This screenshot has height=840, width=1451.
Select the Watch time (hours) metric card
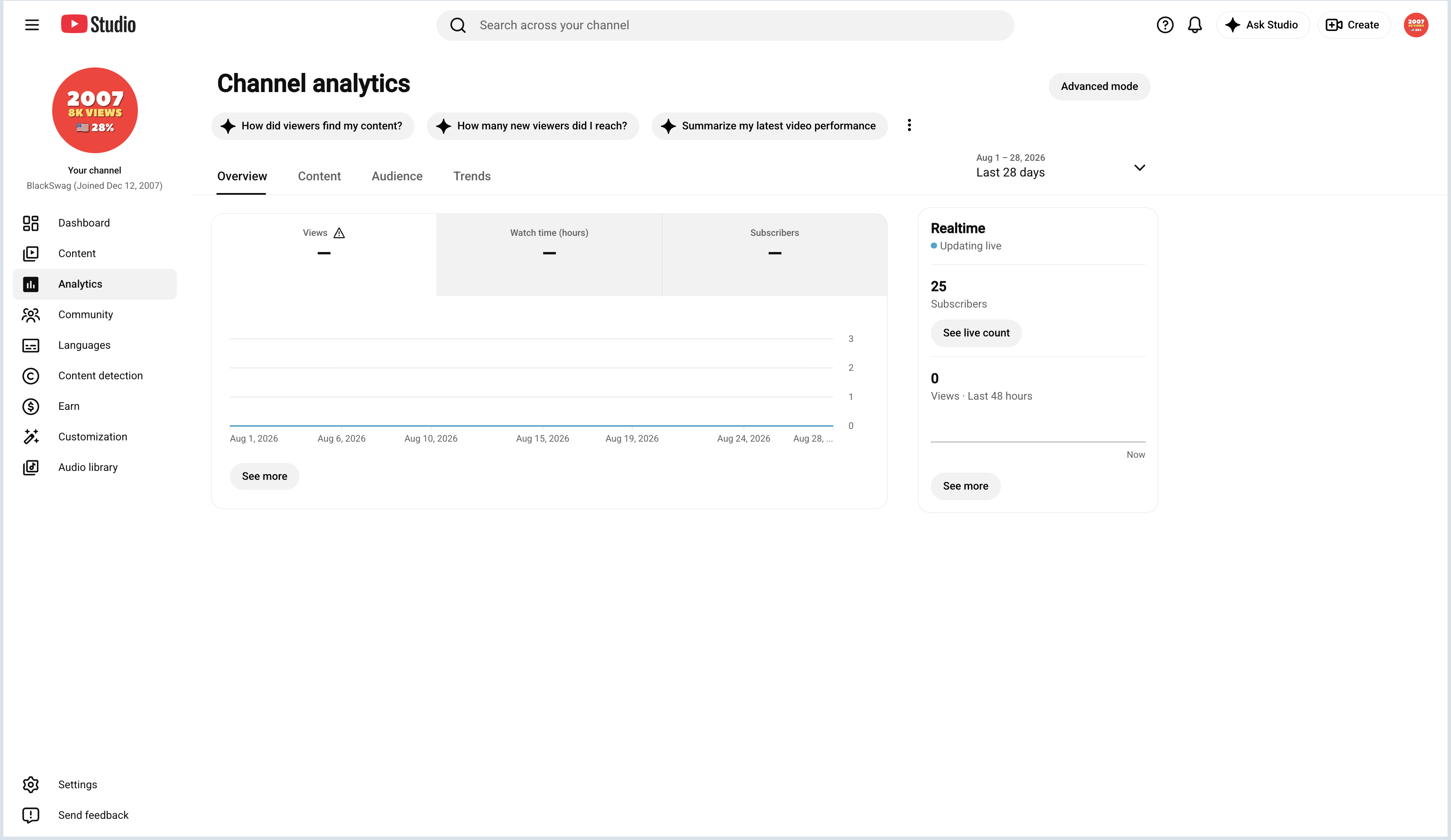[x=549, y=255]
